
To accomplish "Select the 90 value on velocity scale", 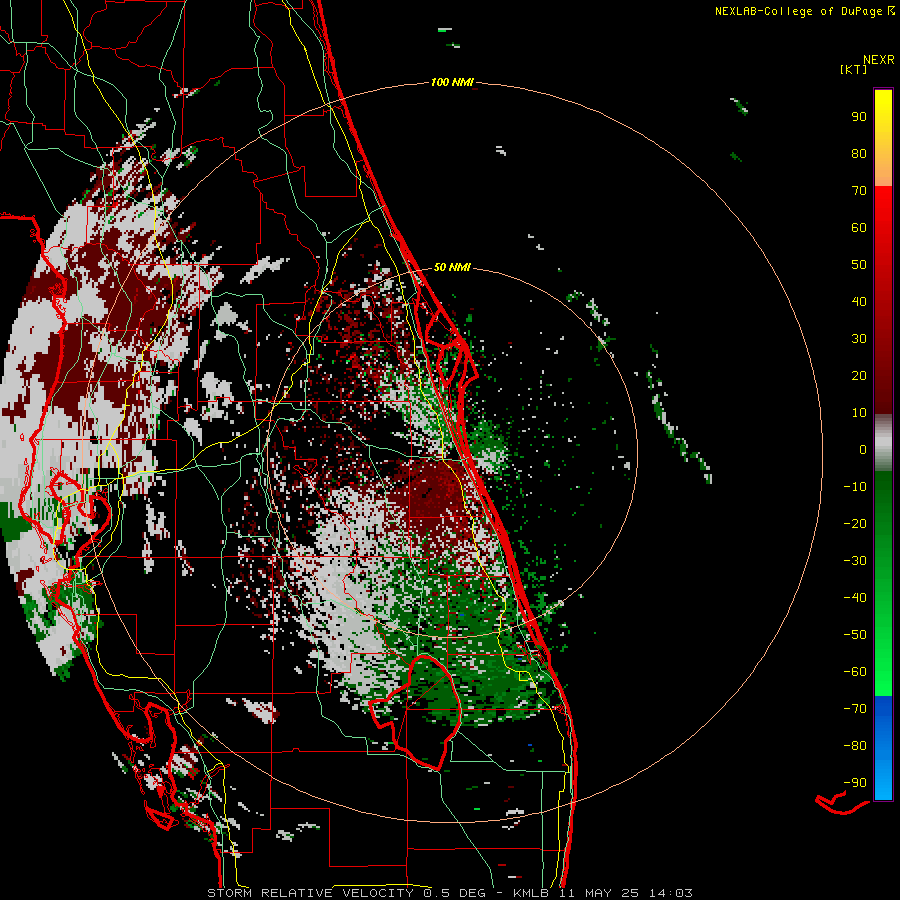I will (x=859, y=117).
